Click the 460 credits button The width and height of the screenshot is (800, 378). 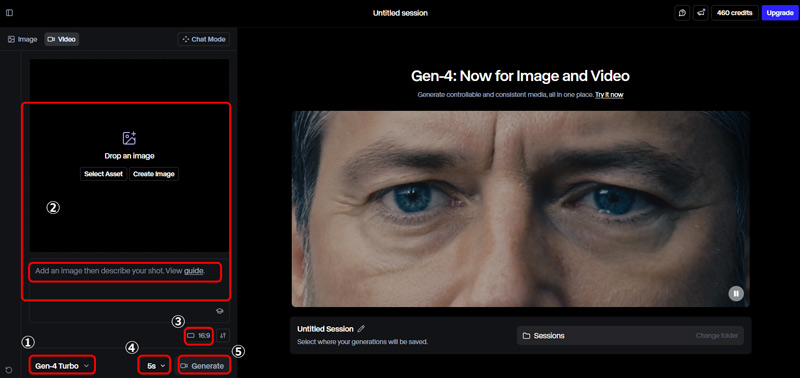(734, 13)
